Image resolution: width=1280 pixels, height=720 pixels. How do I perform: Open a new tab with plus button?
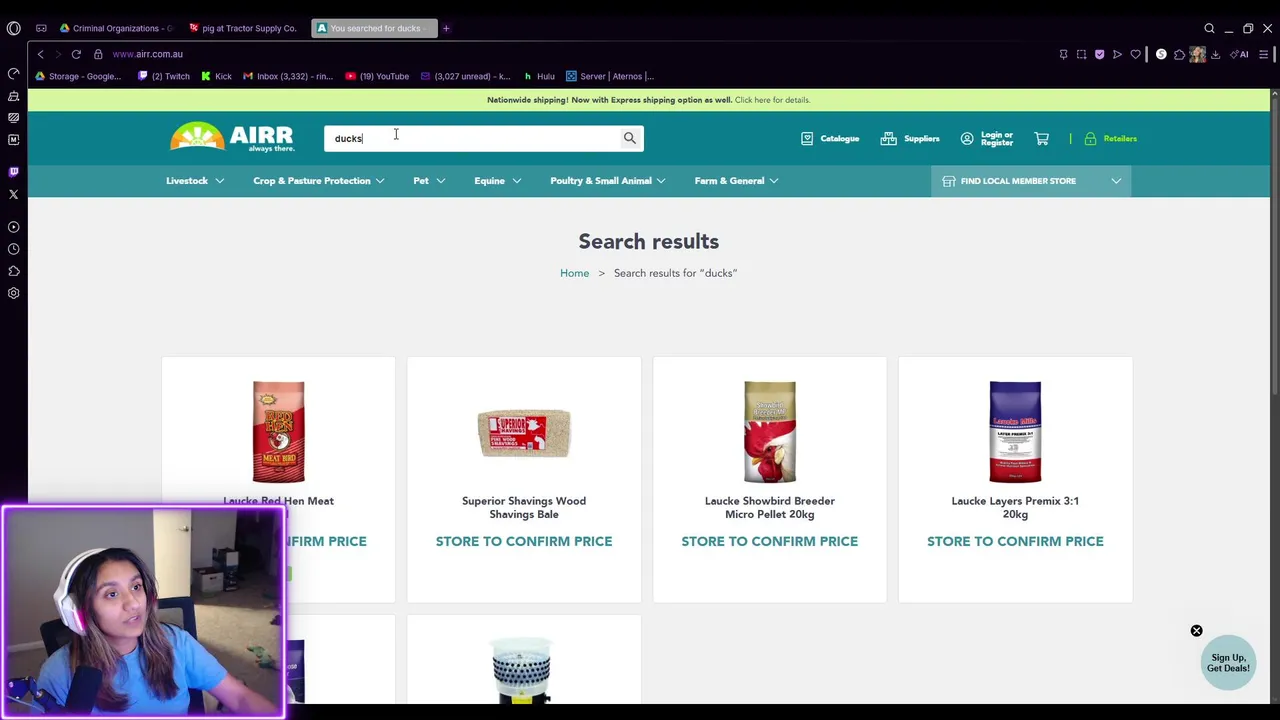(x=446, y=28)
